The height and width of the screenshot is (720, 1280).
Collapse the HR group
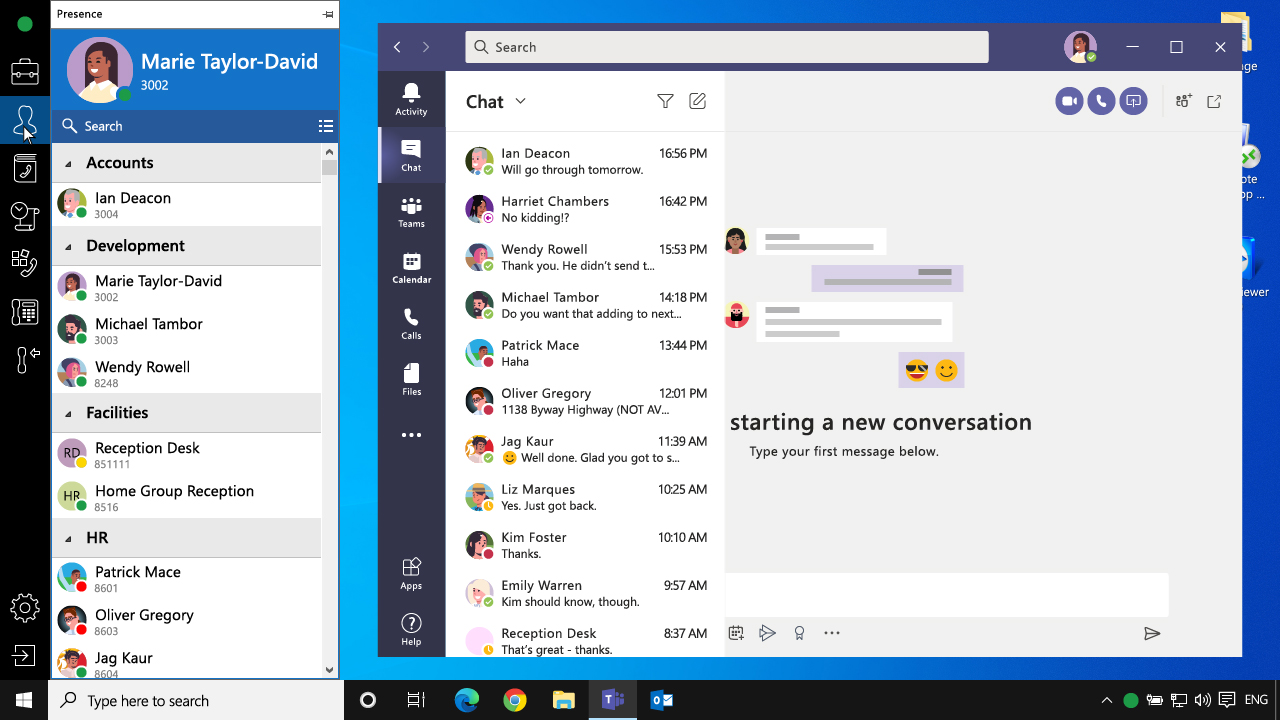69,538
